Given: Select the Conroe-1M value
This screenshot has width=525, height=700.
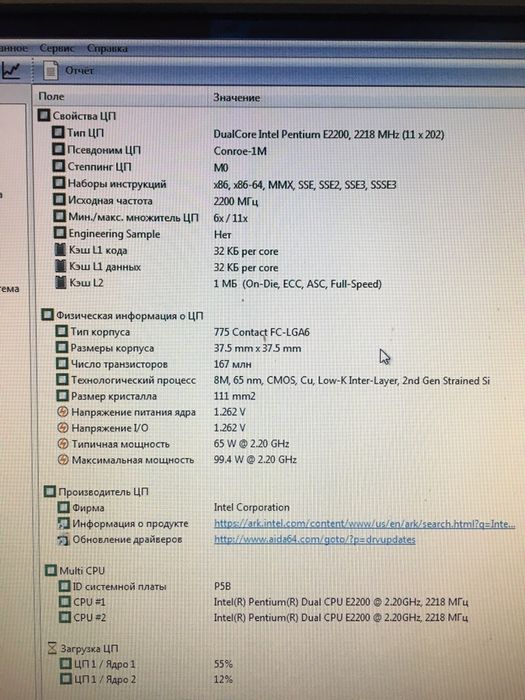Looking at the screenshot, I should tap(240, 151).
